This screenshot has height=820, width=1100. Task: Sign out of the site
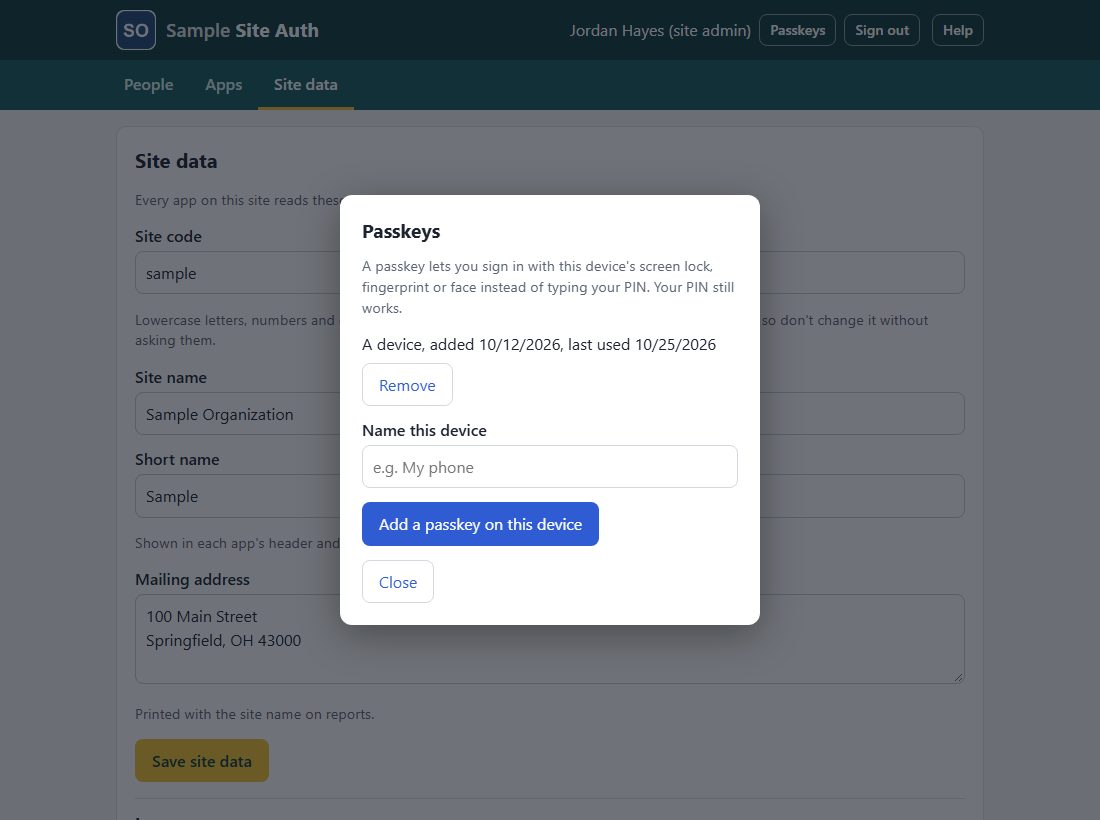(x=882, y=30)
